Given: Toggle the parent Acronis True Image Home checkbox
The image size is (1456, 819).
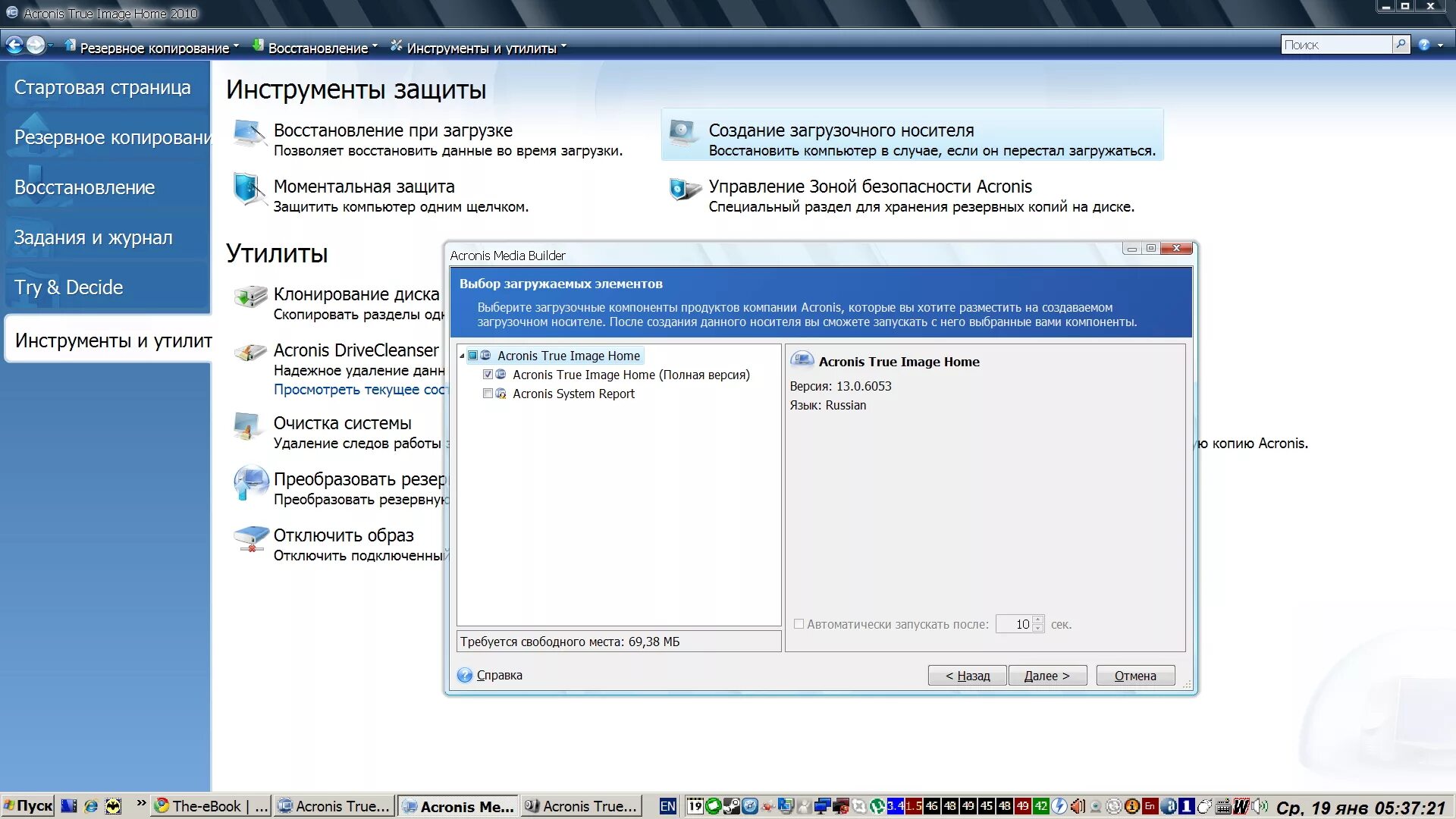Looking at the screenshot, I should 473,356.
